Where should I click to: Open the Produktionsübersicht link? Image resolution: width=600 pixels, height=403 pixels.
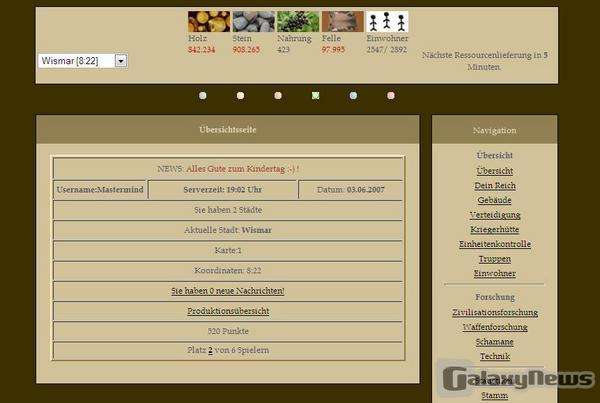click(228, 311)
